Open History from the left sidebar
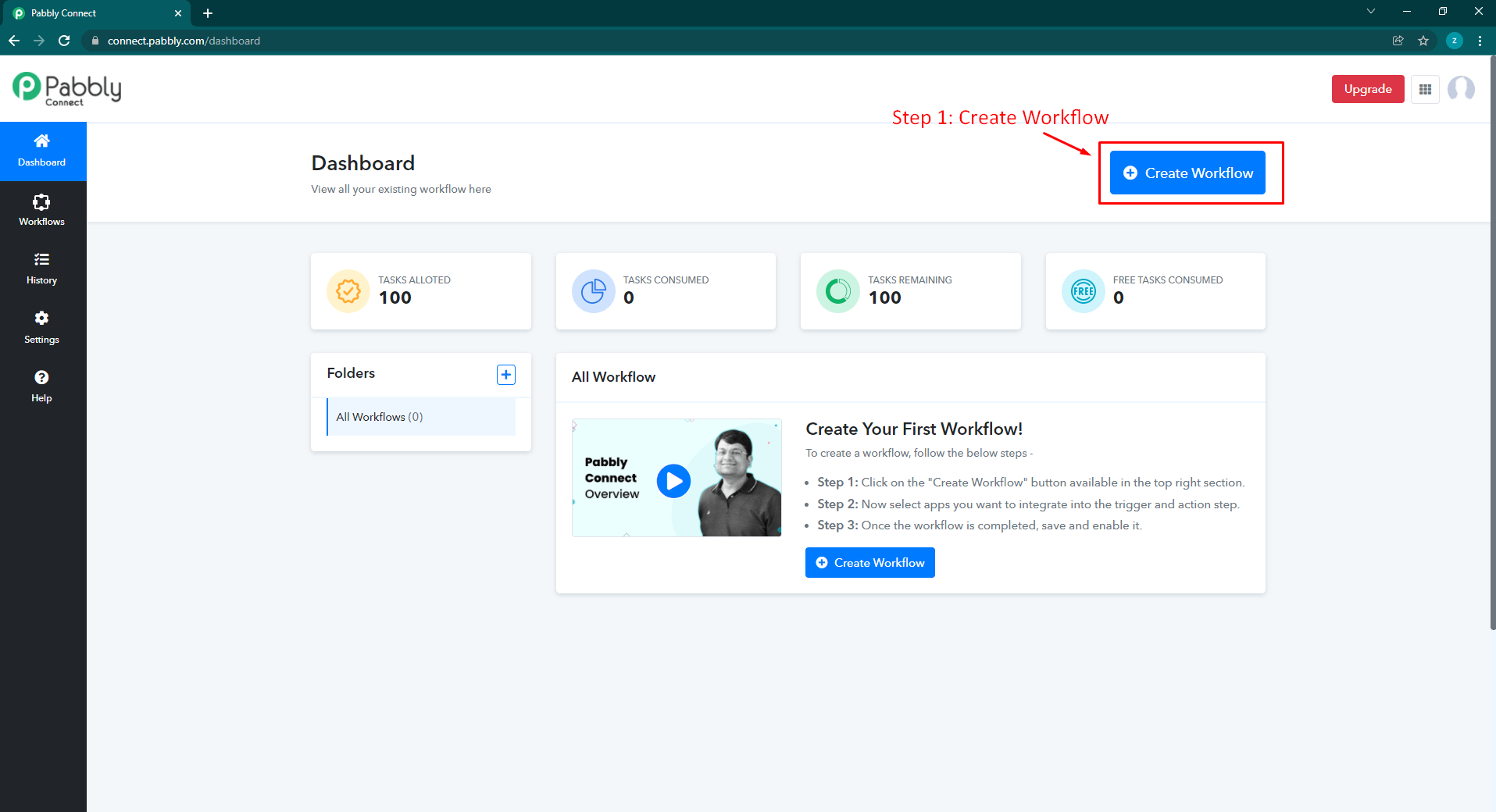 (x=41, y=268)
